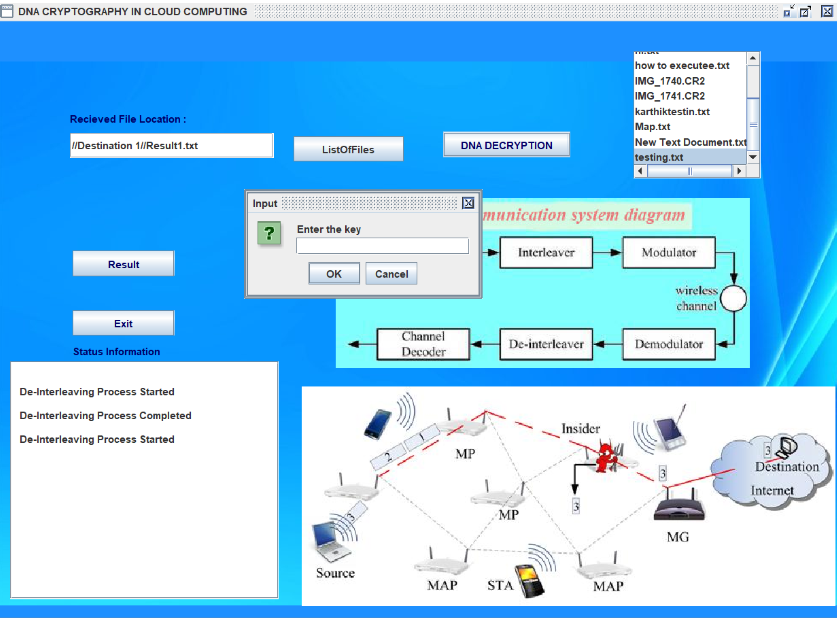837x618 pixels.
Task: Click the maximize icon in main title bar
Action: pyautogui.click(x=806, y=11)
